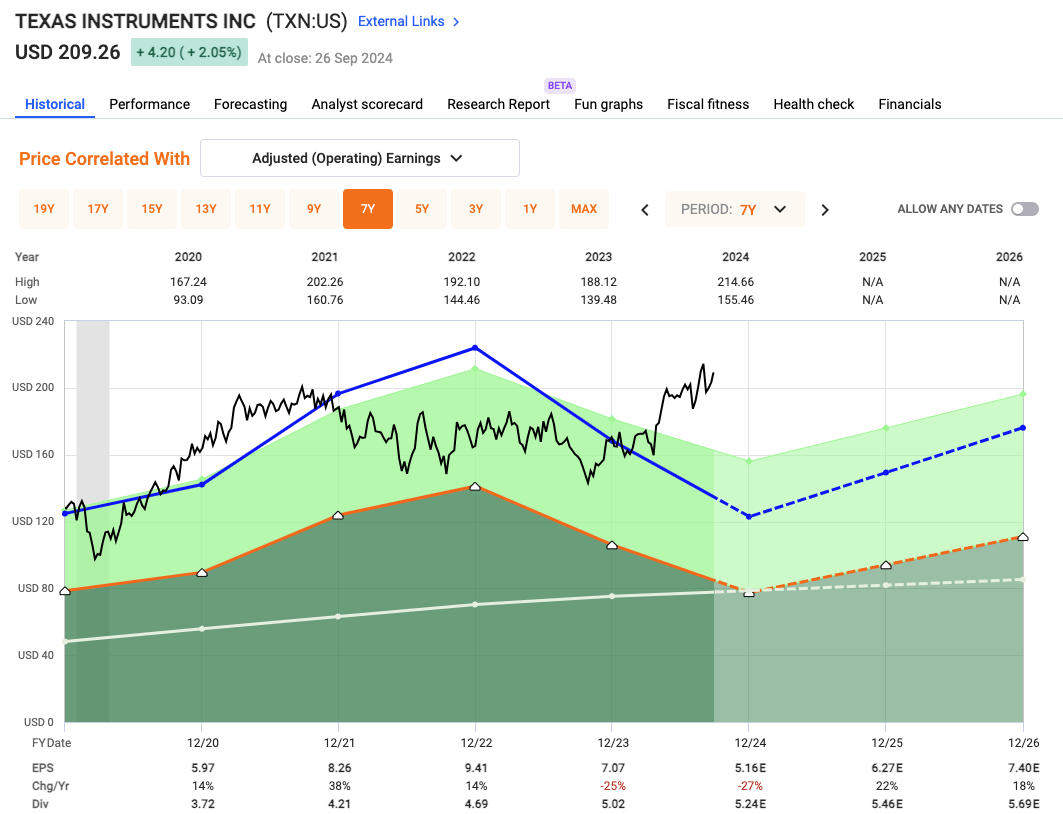The image size is (1063, 814).
Task: Click the triangle marker at 12/25 forecast
Action: (885, 565)
